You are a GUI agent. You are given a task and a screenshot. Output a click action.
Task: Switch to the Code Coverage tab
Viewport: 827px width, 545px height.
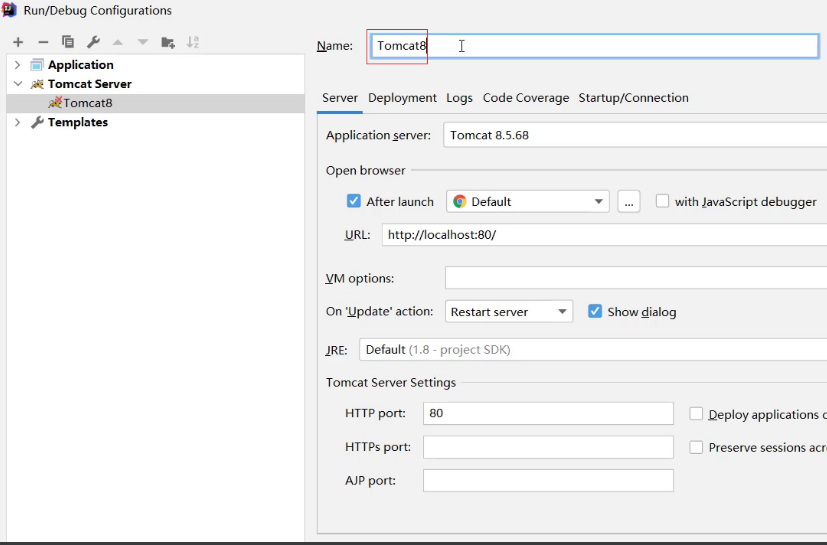point(526,98)
